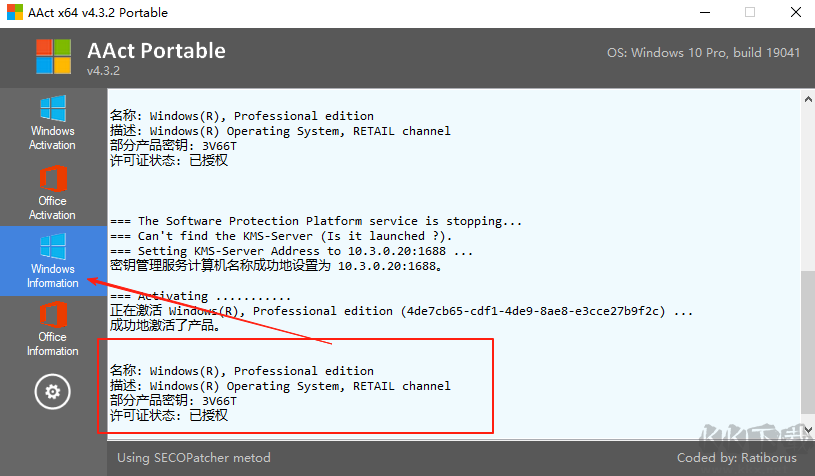
Task: Click the 'Software Protection Platform service is stopping' line
Action: click(x=316, y=221)
